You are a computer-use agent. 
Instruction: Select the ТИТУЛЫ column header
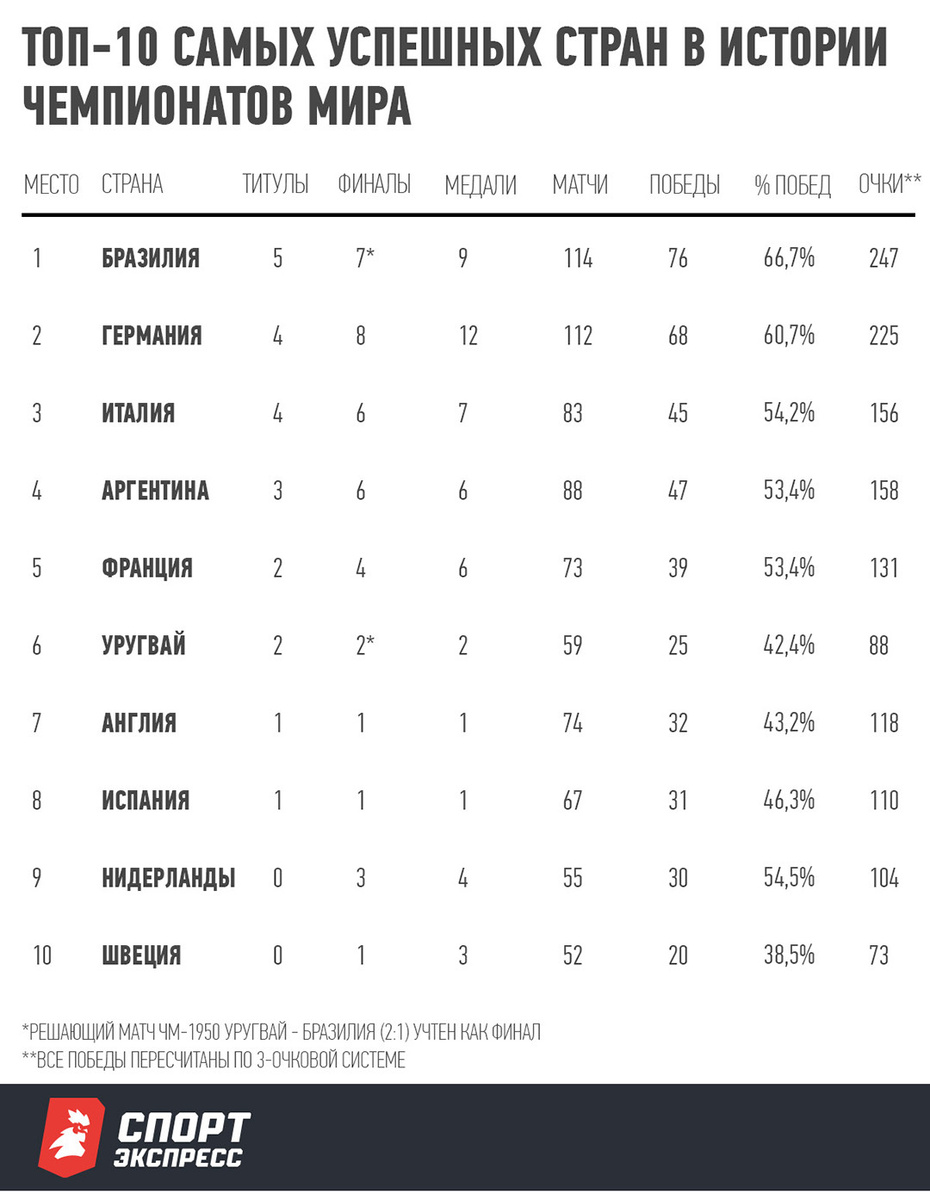[x=276, y=185]
